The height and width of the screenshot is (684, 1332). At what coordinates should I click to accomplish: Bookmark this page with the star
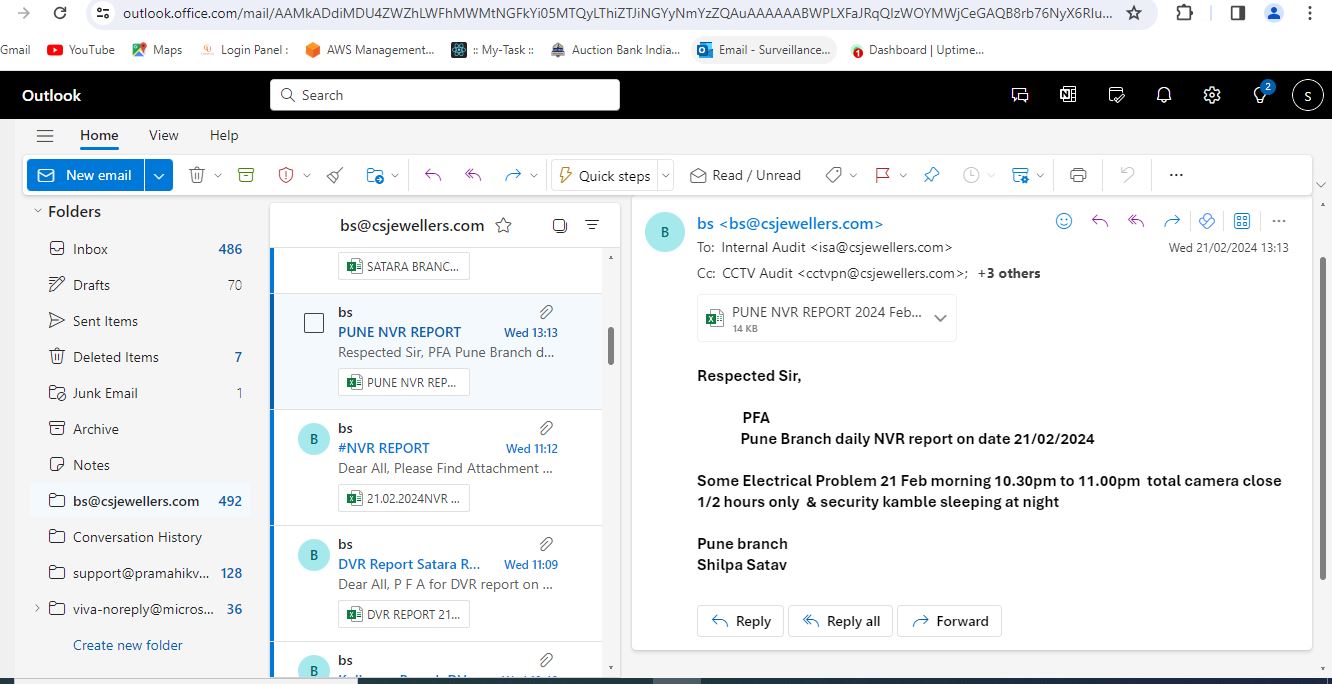[x=1134, y=13]
